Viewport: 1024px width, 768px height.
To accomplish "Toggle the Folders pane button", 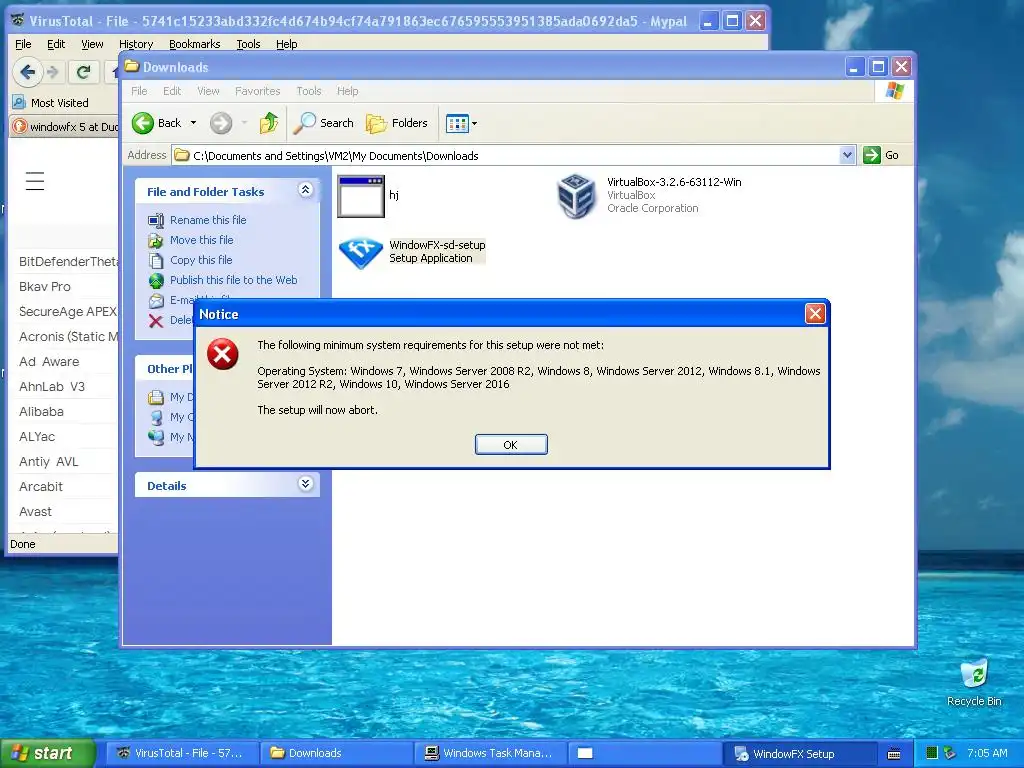I will 396,123.
